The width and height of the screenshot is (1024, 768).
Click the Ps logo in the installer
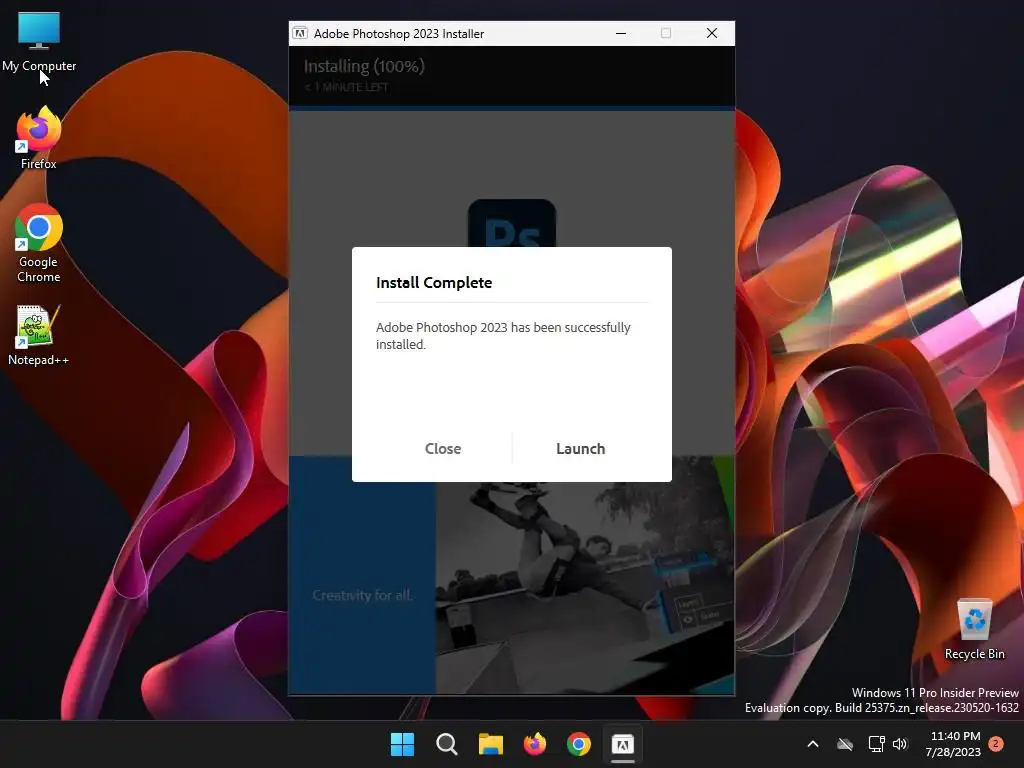512,223
